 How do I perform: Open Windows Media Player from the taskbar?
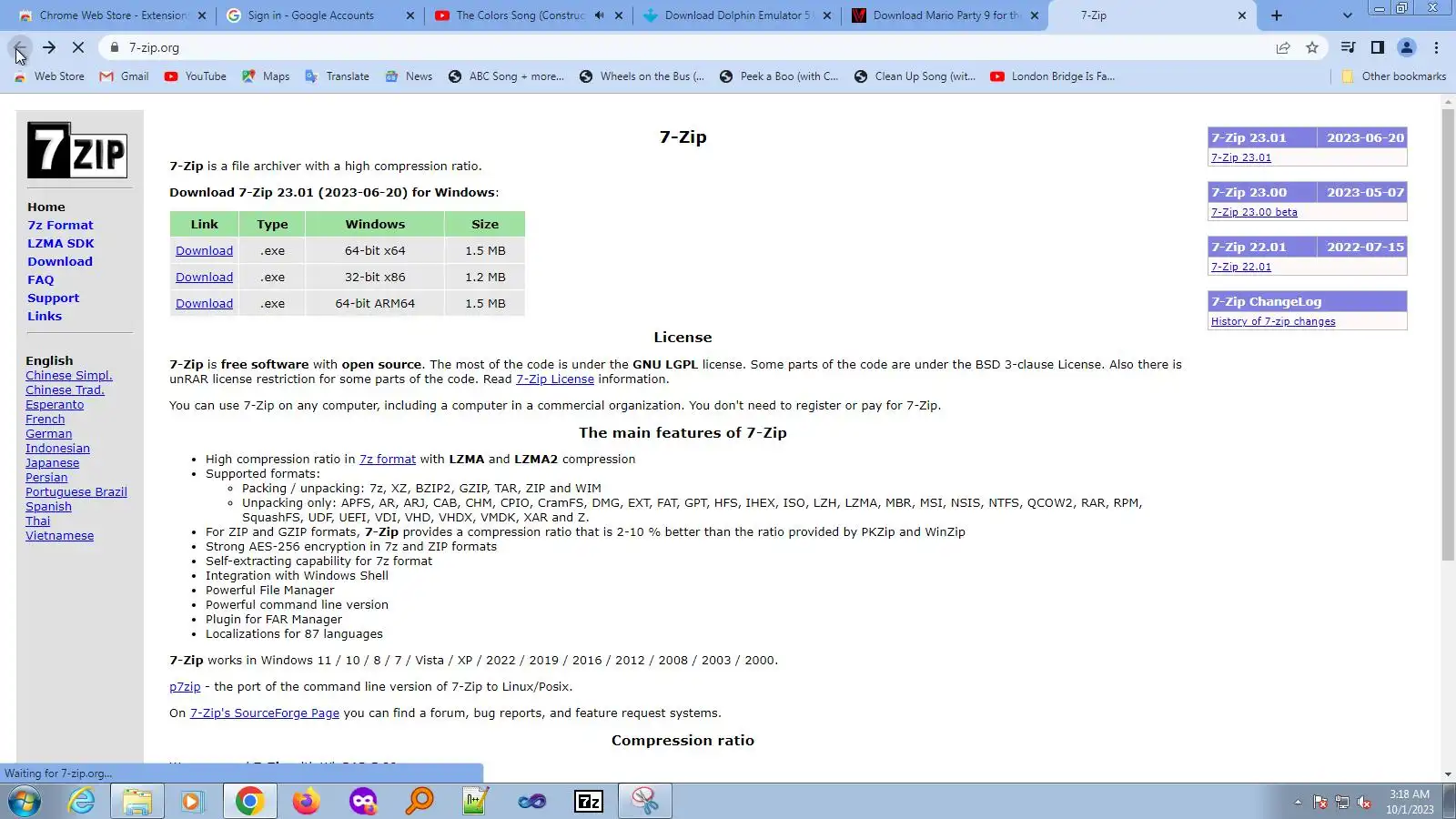[x=191, y=801]
